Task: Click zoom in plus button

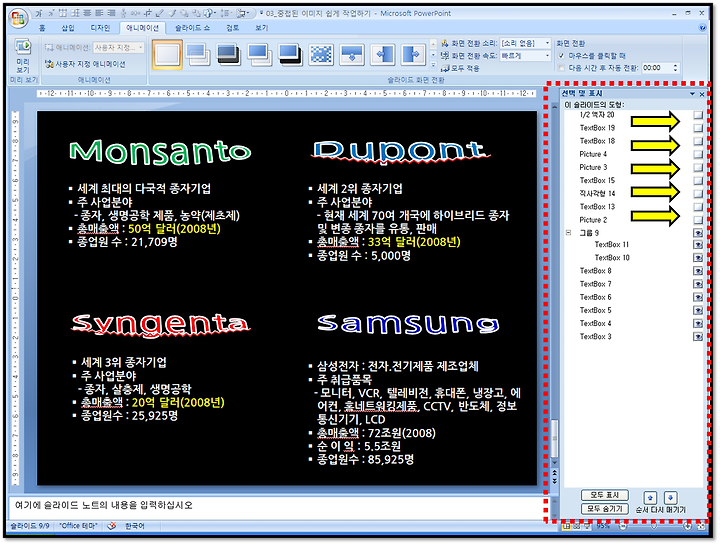Action: point(687,526)
